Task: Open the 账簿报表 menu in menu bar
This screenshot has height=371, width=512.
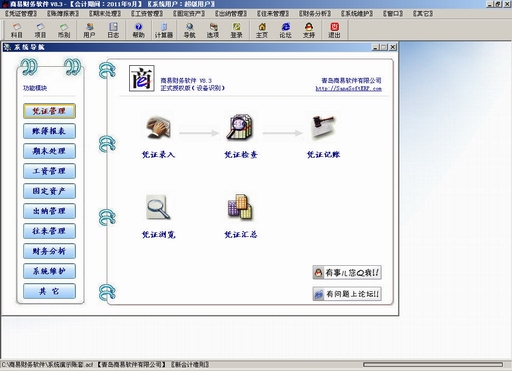Action: [x=63, y=14]
